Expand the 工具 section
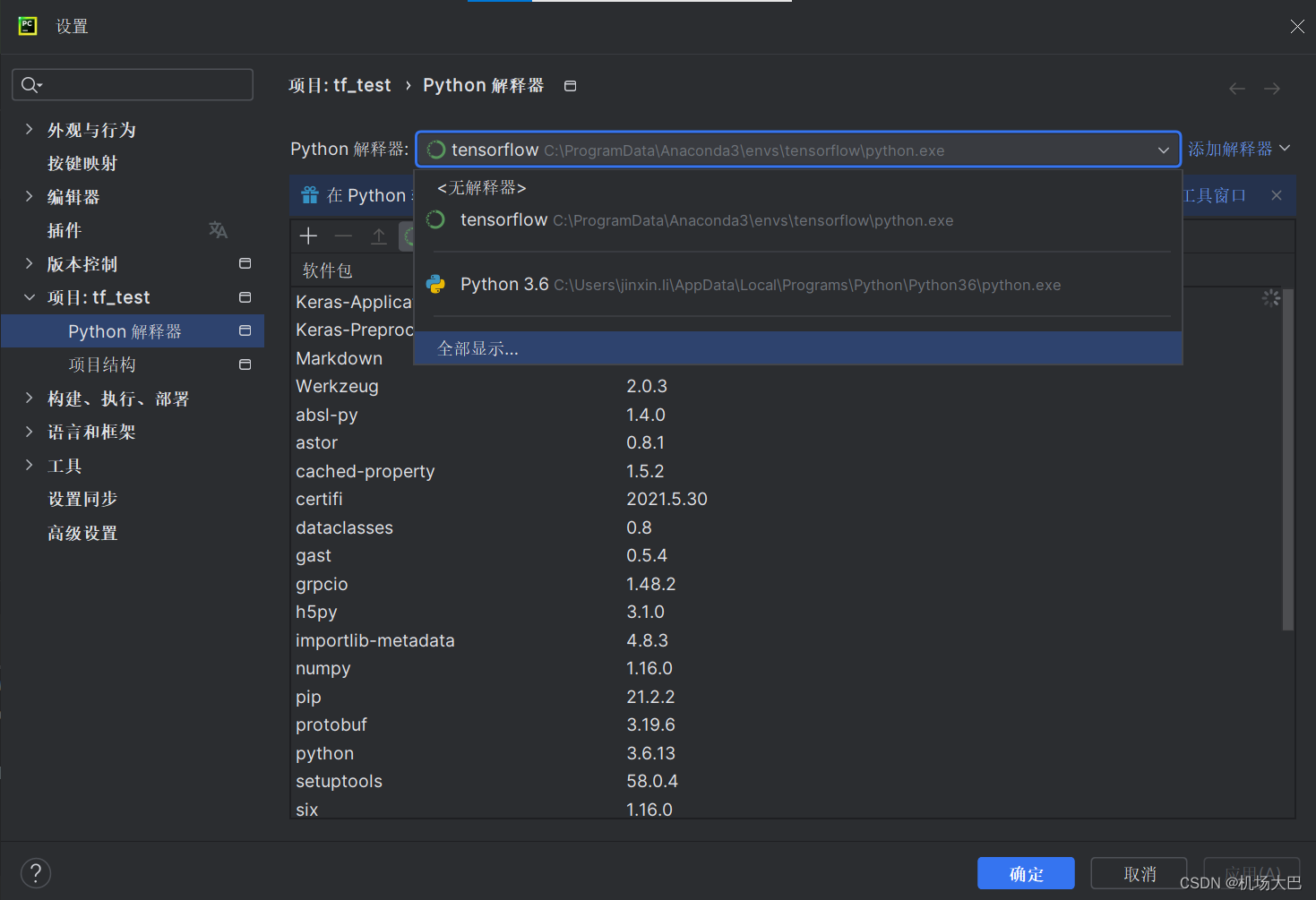 29,465
